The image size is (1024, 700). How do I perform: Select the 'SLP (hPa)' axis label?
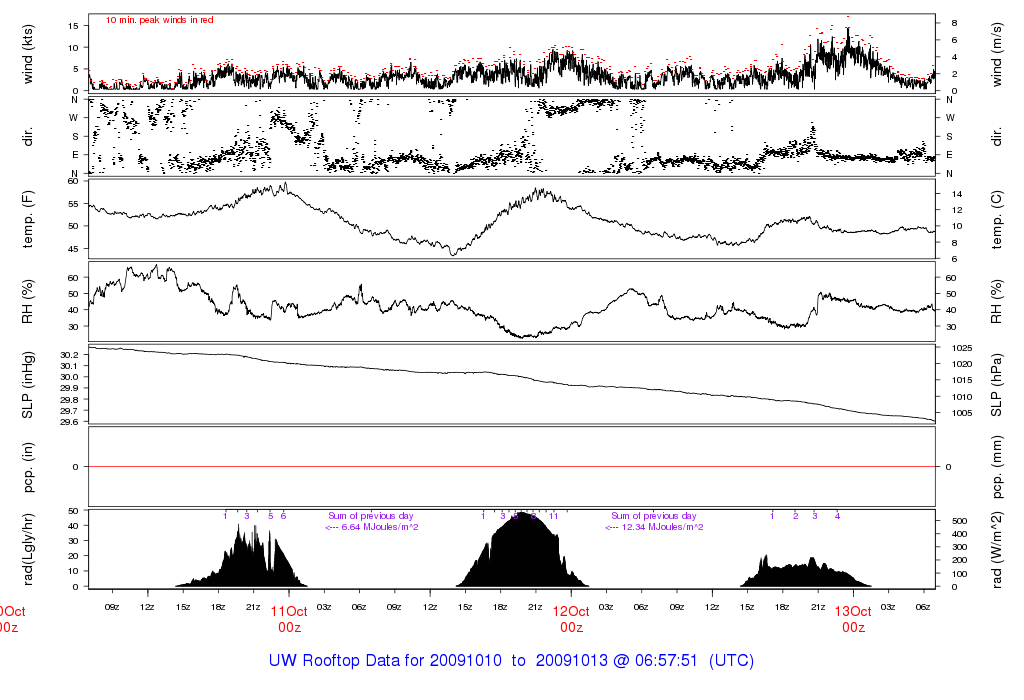coord(996,385)
